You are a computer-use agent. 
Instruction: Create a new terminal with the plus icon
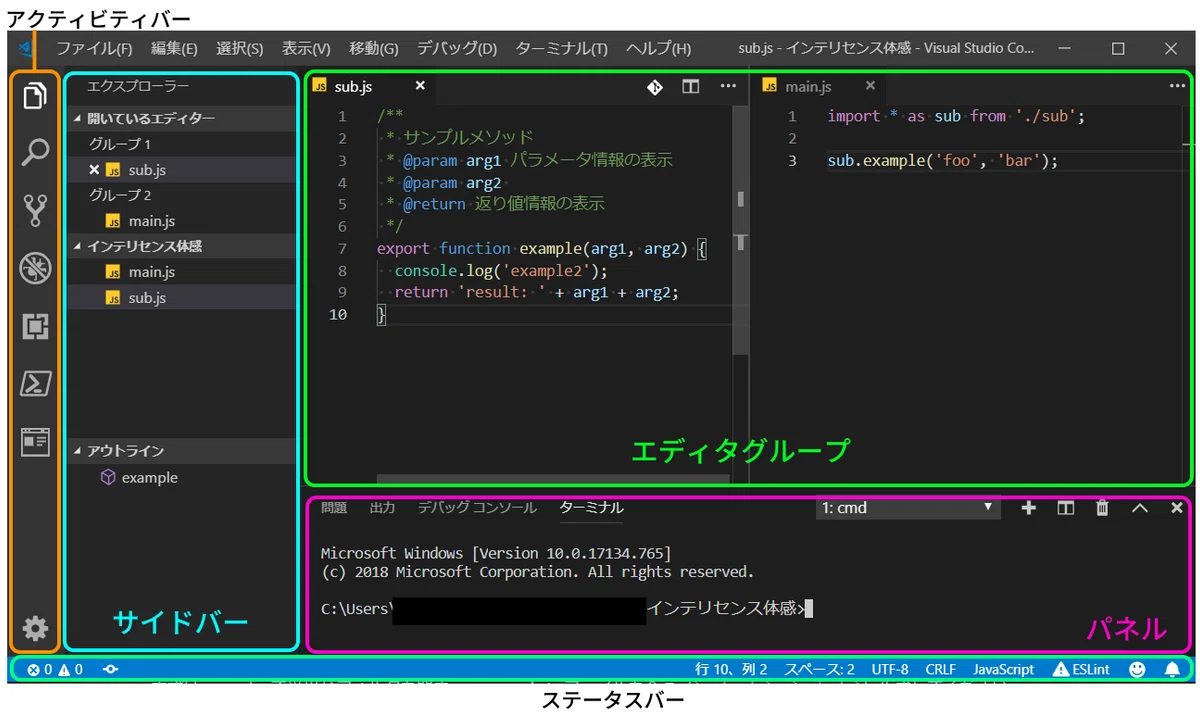pos(1028,508)
